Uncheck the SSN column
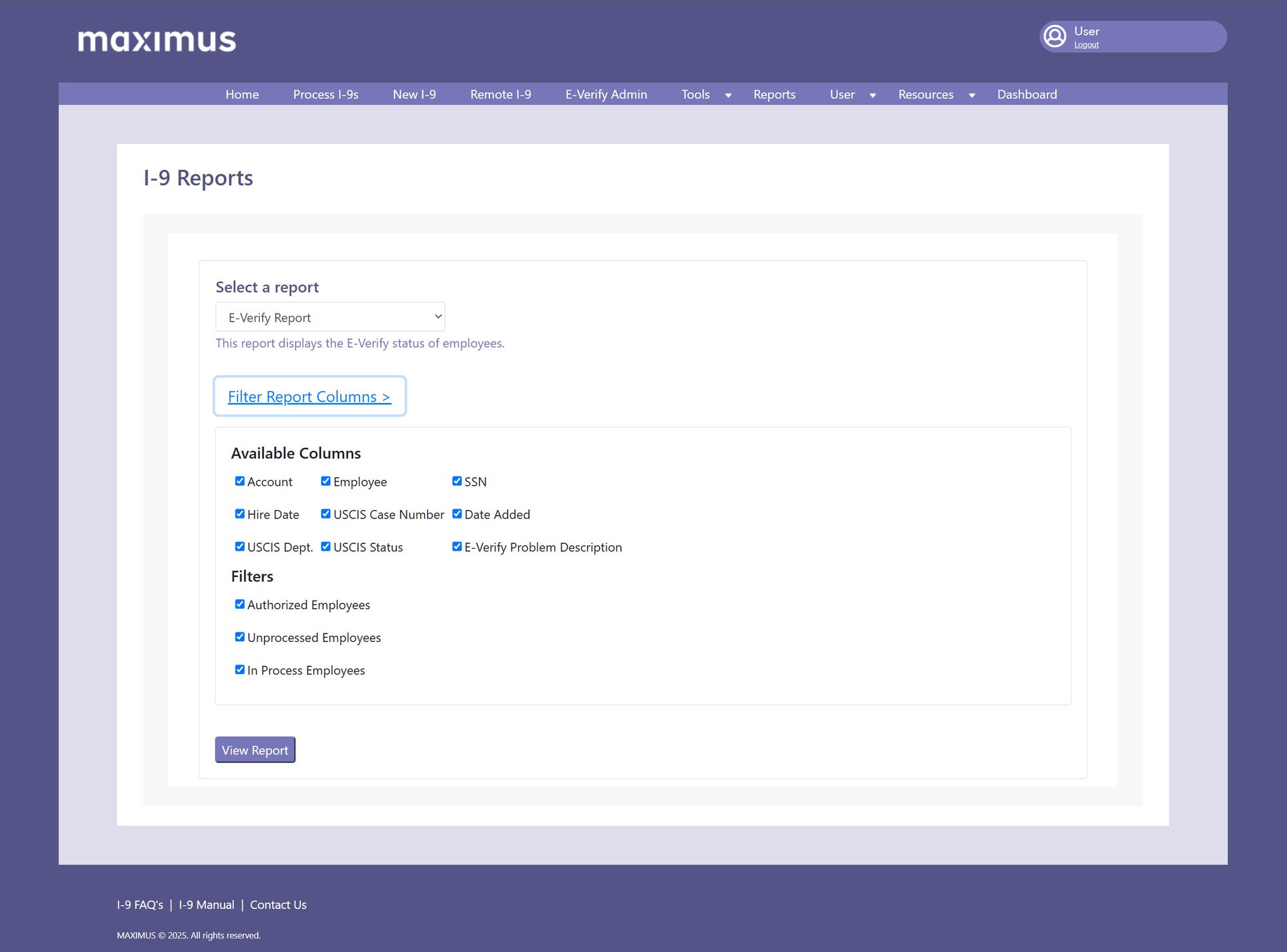 pos(457,481)
